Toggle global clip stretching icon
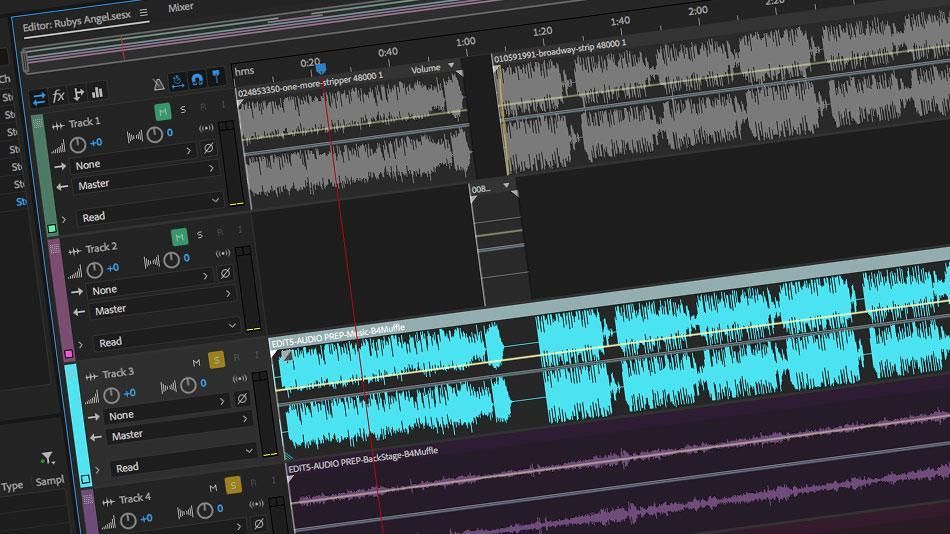 point(178,81)
